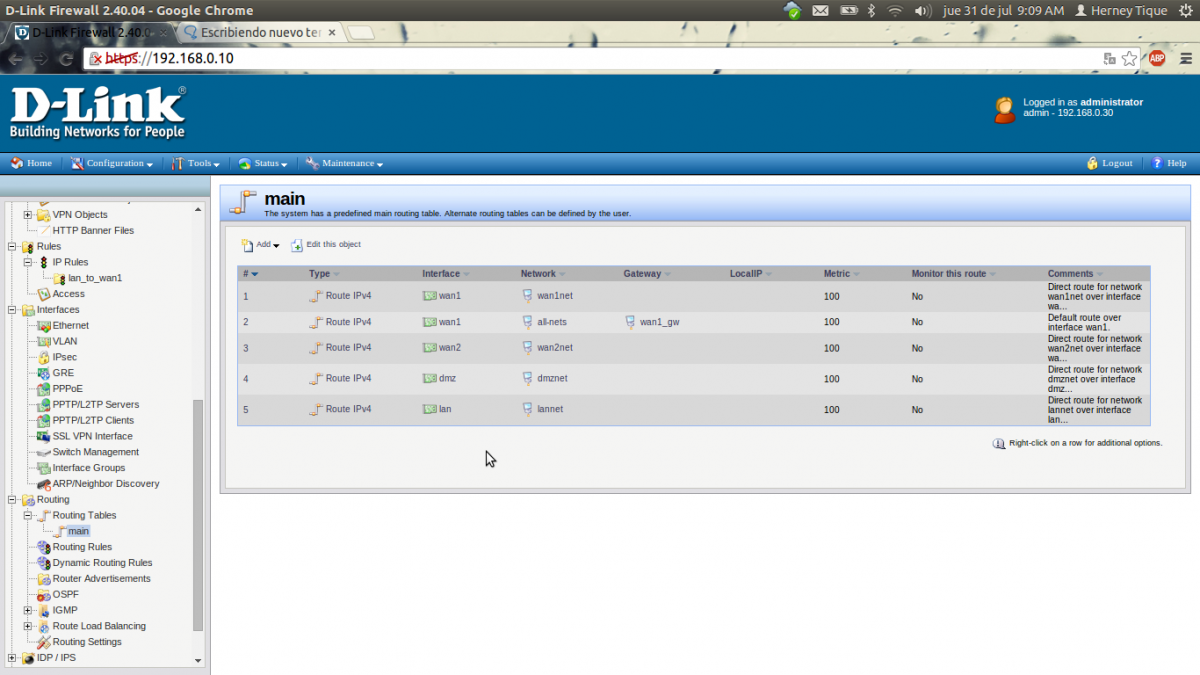Switch to Escribiendo nuevo tema tab

pos(262,32)
